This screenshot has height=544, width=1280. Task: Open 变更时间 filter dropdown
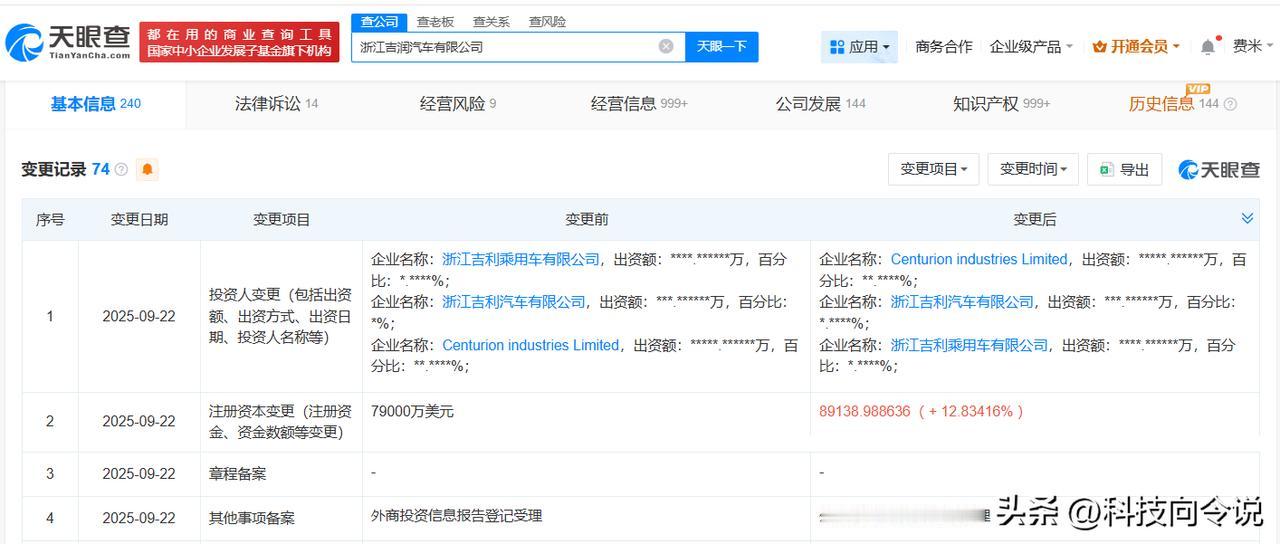click(x=1033, y=169)
